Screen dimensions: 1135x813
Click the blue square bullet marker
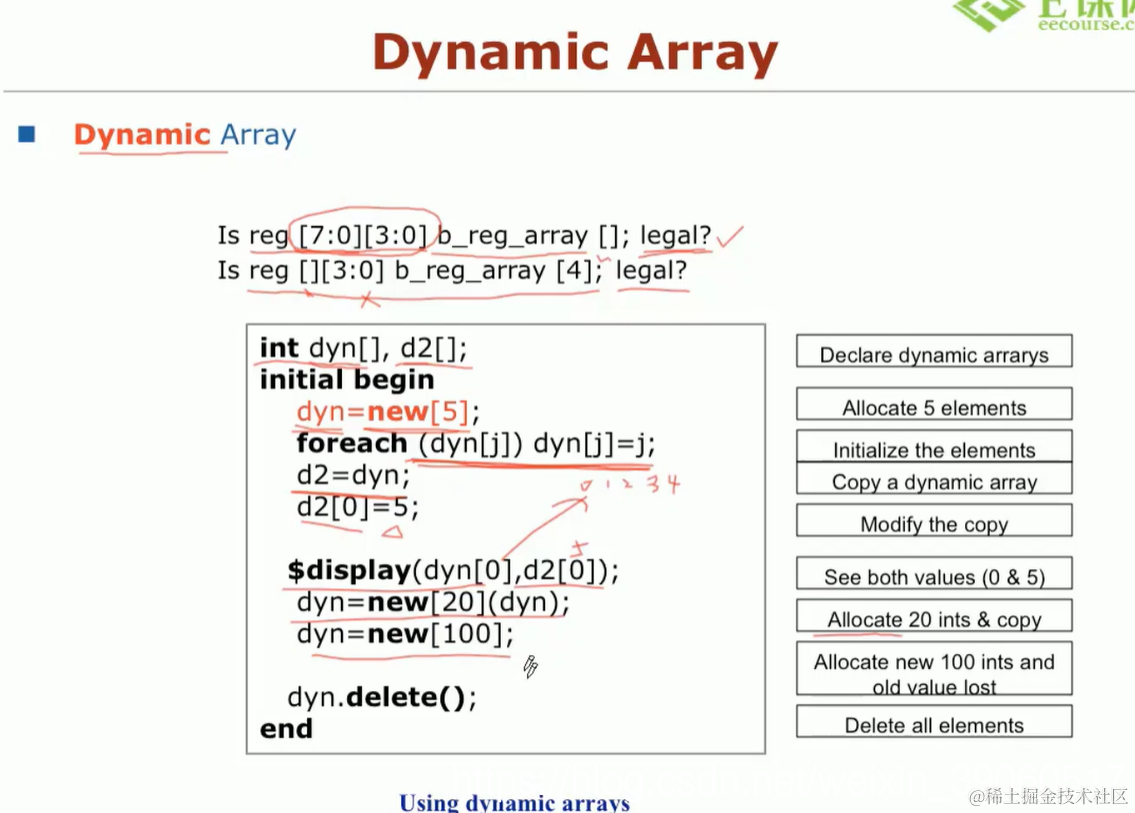point(27,134)
